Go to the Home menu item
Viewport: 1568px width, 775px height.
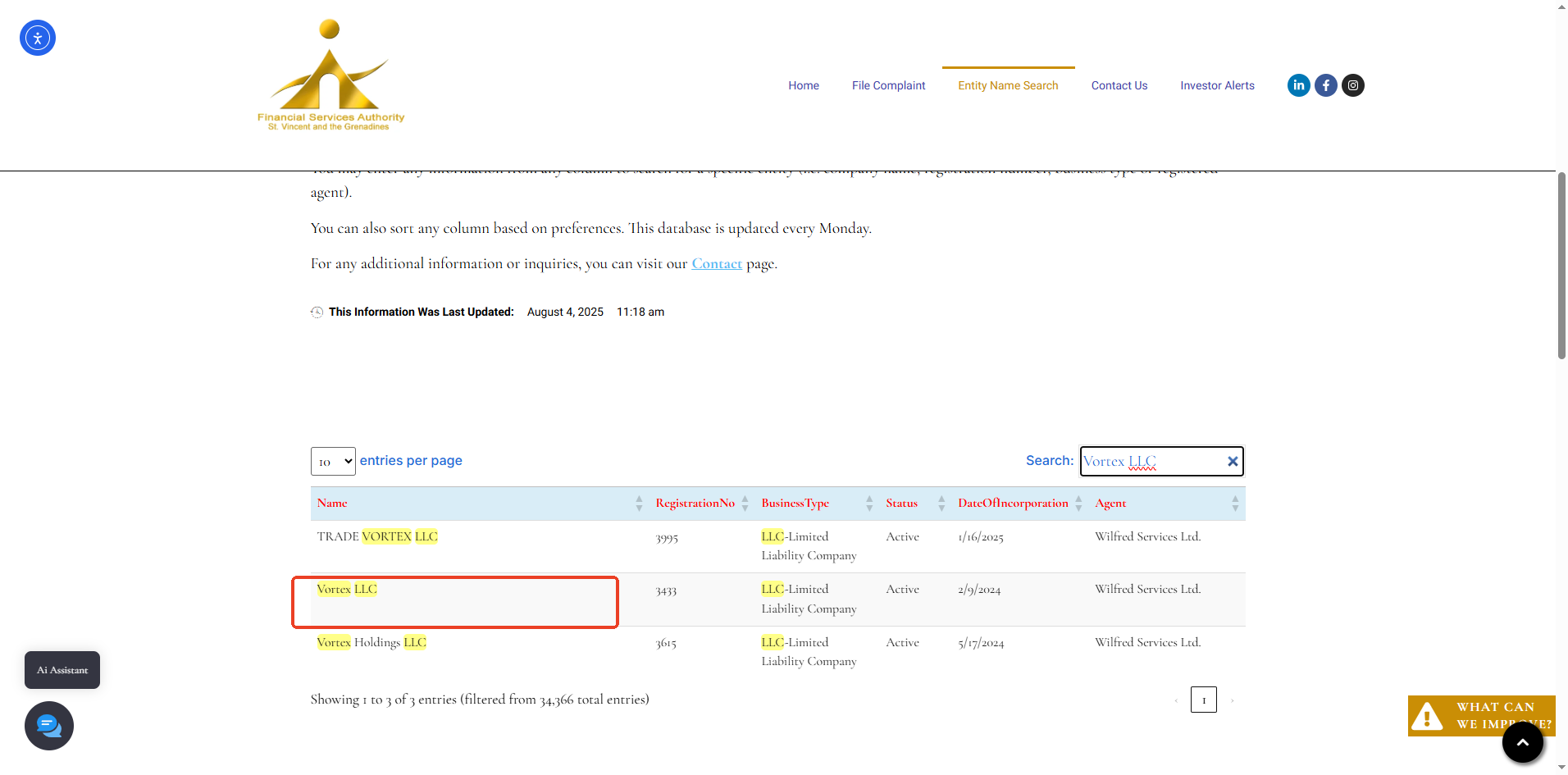(803, 85)
